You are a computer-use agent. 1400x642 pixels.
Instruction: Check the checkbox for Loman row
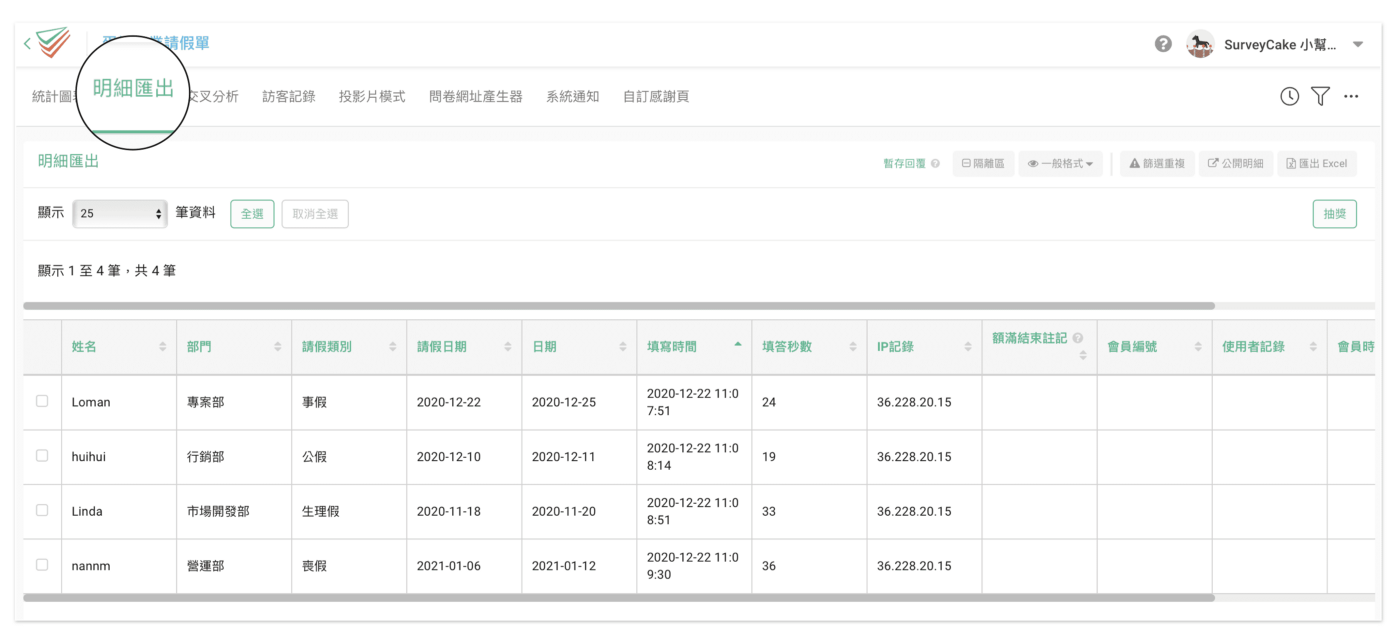click(42, 401)
